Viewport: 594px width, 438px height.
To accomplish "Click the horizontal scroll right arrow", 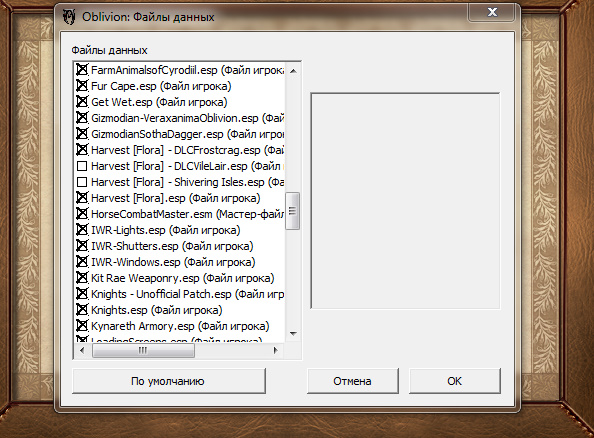I will click(x=276, y=350).
